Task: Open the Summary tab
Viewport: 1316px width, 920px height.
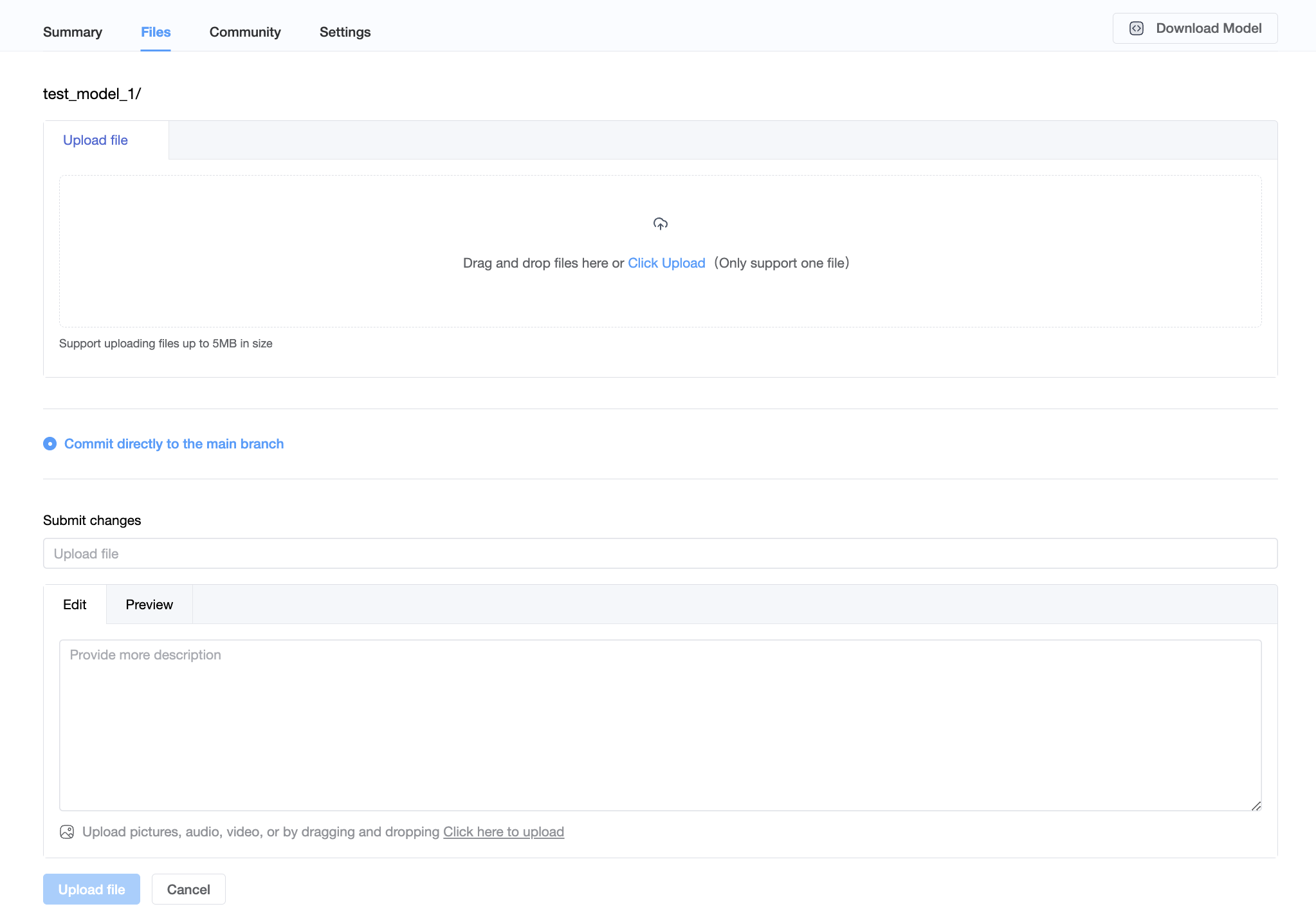Action: [x=73, y=32]
